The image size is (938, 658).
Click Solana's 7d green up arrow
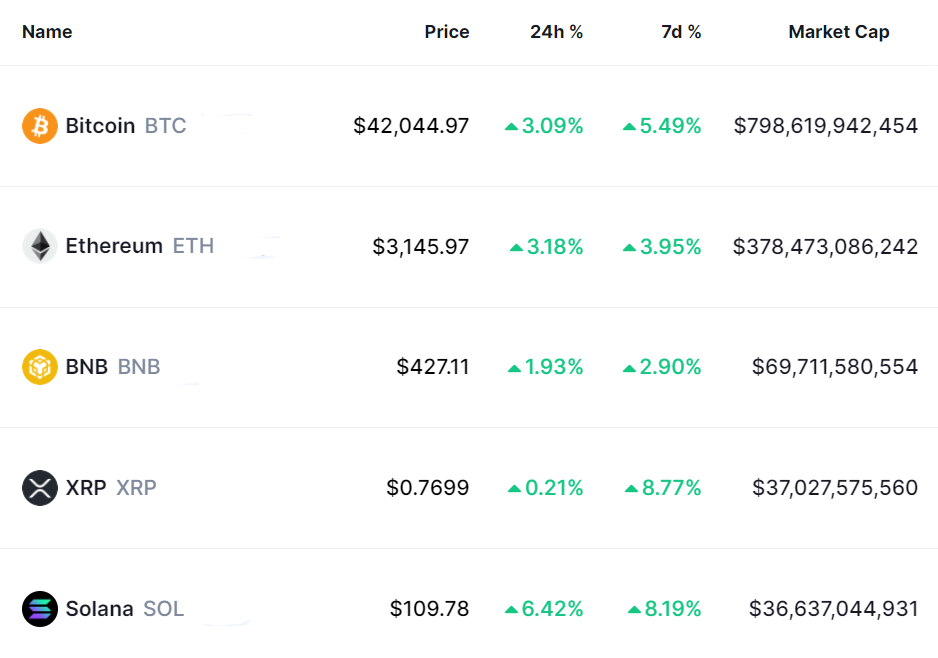(634, 609)
